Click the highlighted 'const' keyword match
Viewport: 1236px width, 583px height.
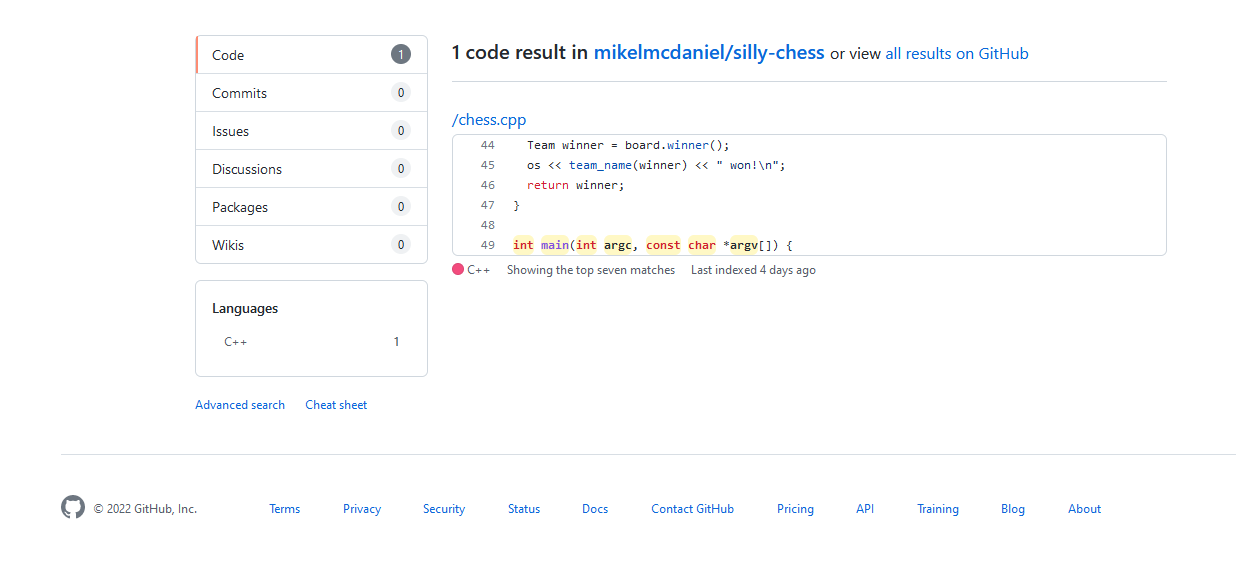[663, 245]
